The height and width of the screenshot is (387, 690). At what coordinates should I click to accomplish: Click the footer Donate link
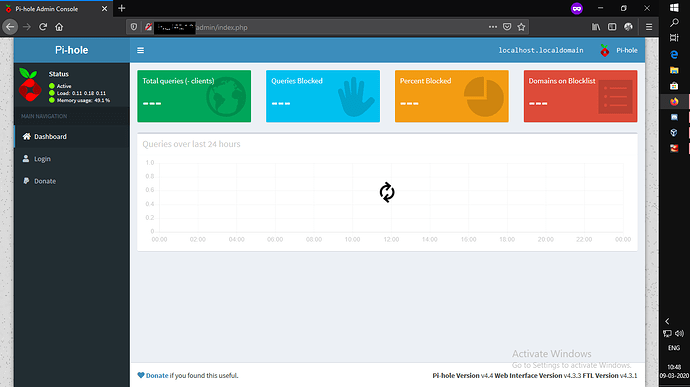[x=157, y=376]
